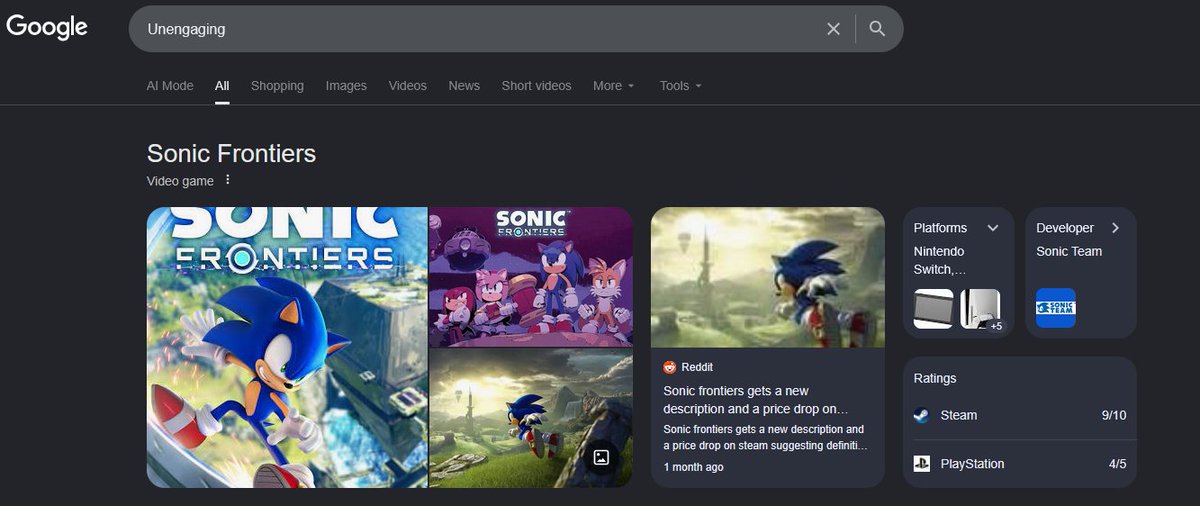Click the Steam logo icon in Ratings
1200x506 pixels.
[x=922, y=416]
